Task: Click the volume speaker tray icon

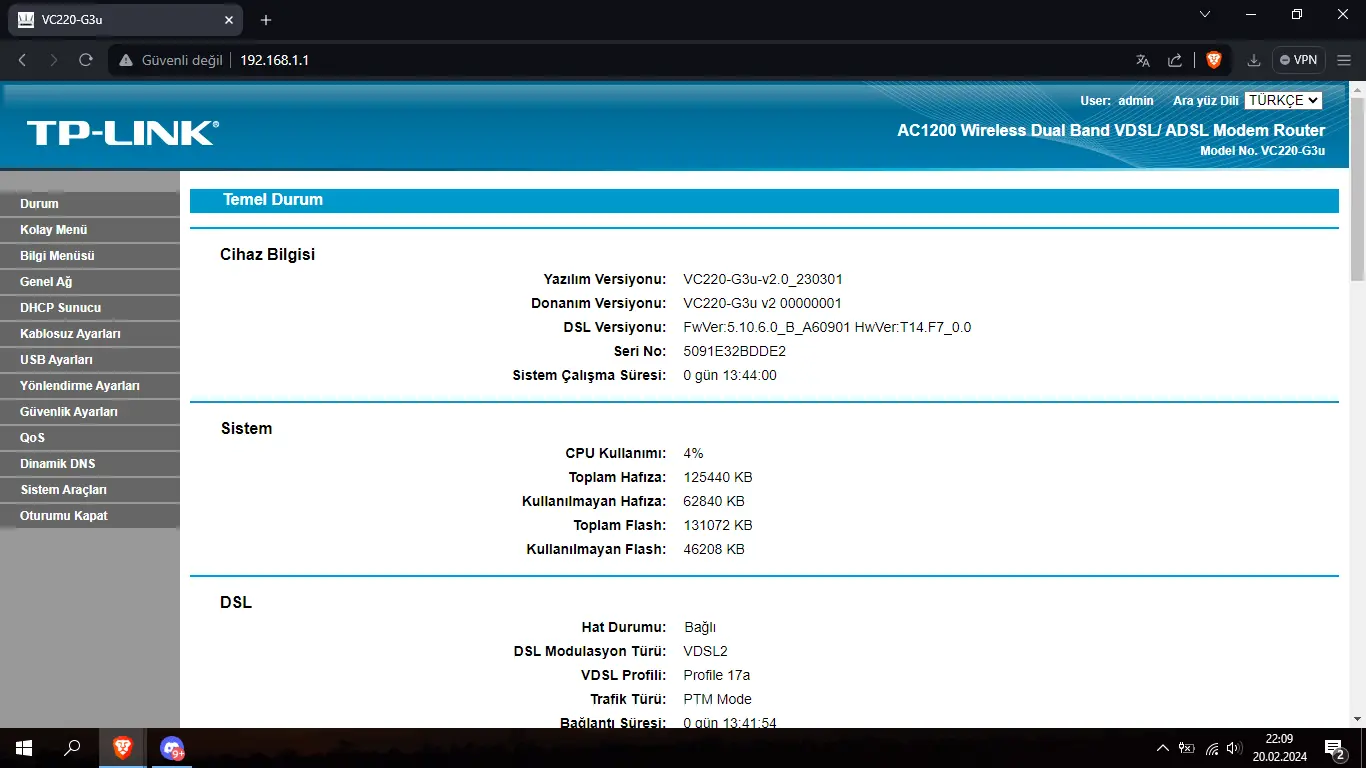Action: click(x=1235, y=748)
